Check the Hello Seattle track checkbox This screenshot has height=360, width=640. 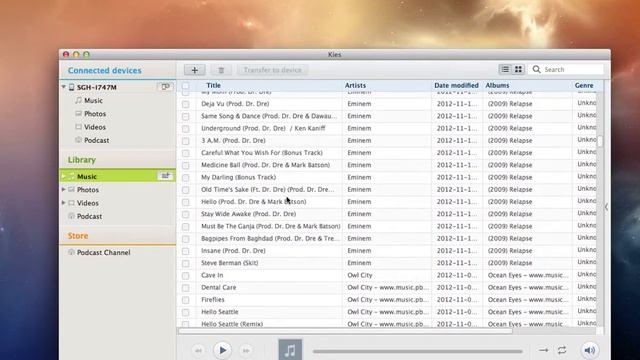coord(186,312)
